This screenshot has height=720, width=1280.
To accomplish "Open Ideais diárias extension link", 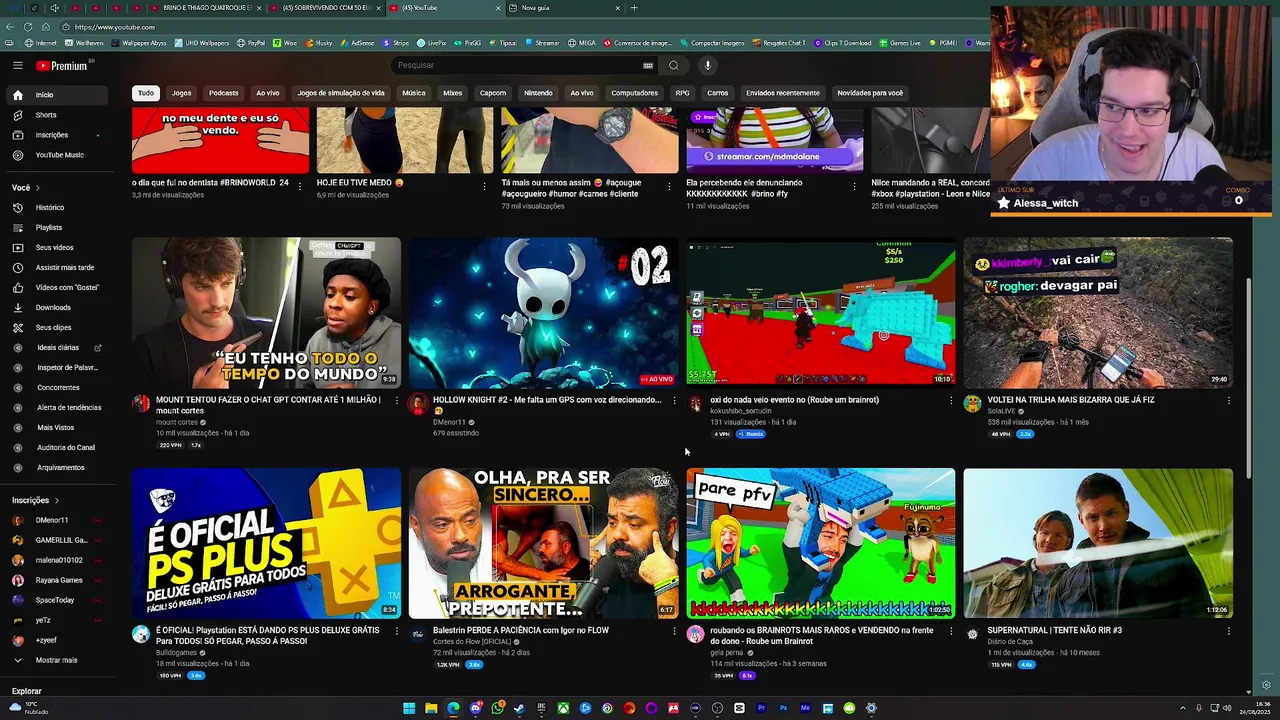I will (x=56, y=347).
